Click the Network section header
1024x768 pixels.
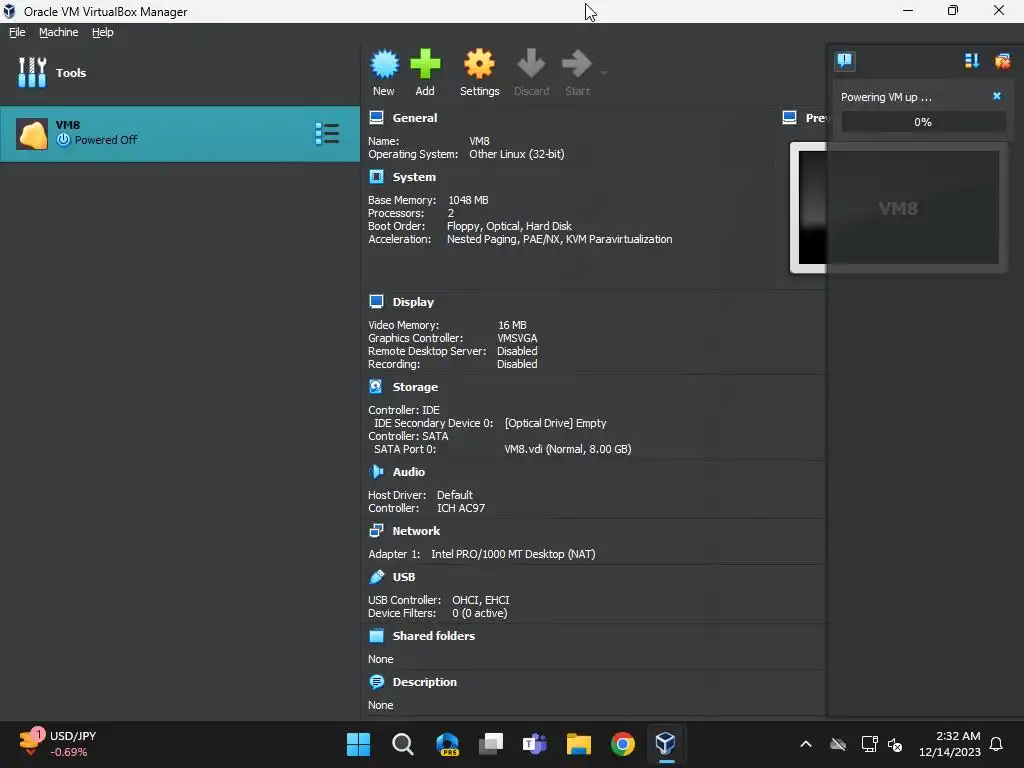(416, 531)
